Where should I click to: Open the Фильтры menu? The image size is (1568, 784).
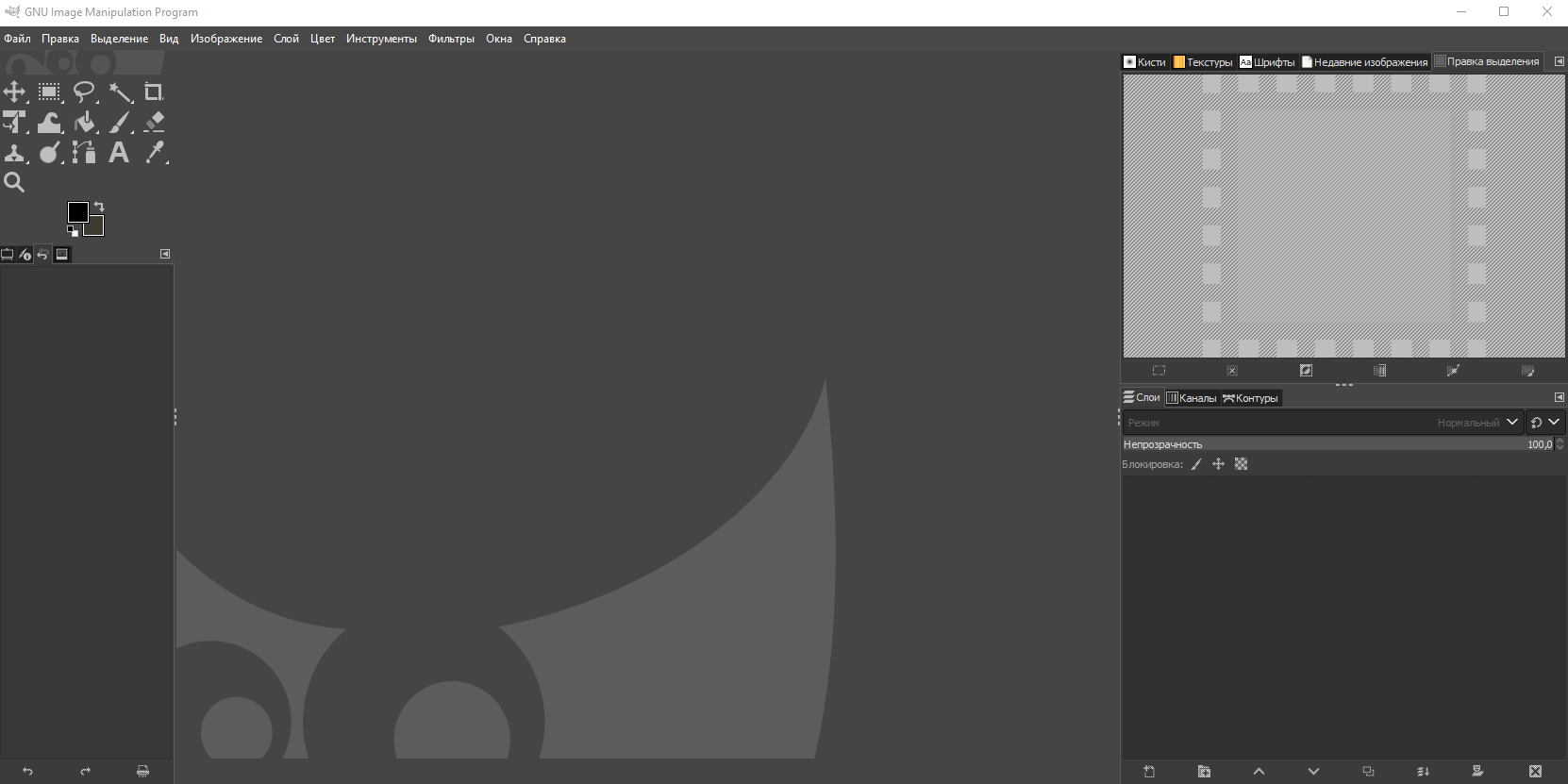pos(451,39)
